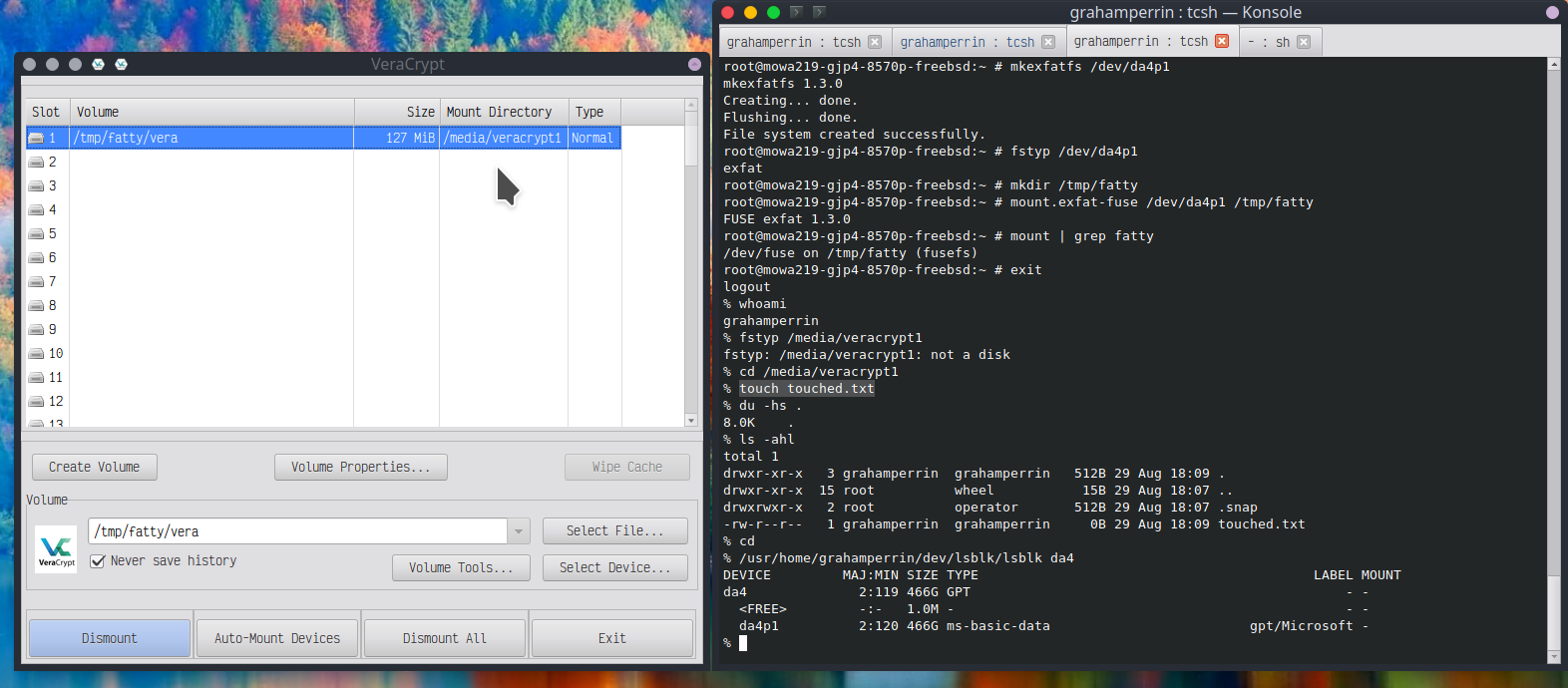Viewport: 1568px width, 688px height.
Task: Click the VeraCrypt logo beside the volume path
Action: [56, 548]
